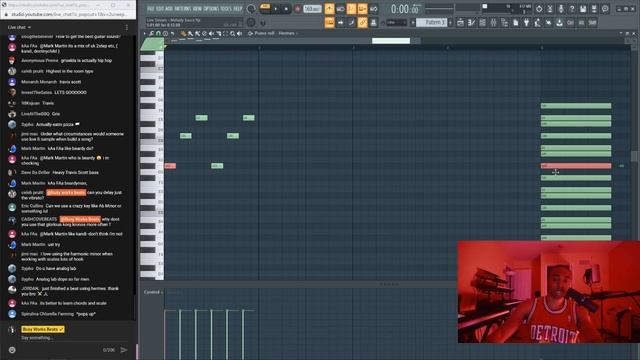Image resolution: width=640 pixels, height=360 pixels.
Task: Open the Playlist view from top toolbar
Action: tap(460, 22)
